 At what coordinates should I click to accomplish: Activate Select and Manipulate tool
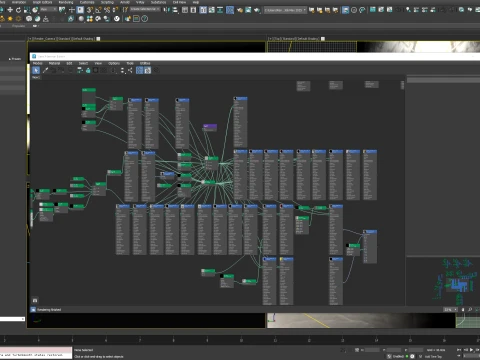(x=71, y=10)
